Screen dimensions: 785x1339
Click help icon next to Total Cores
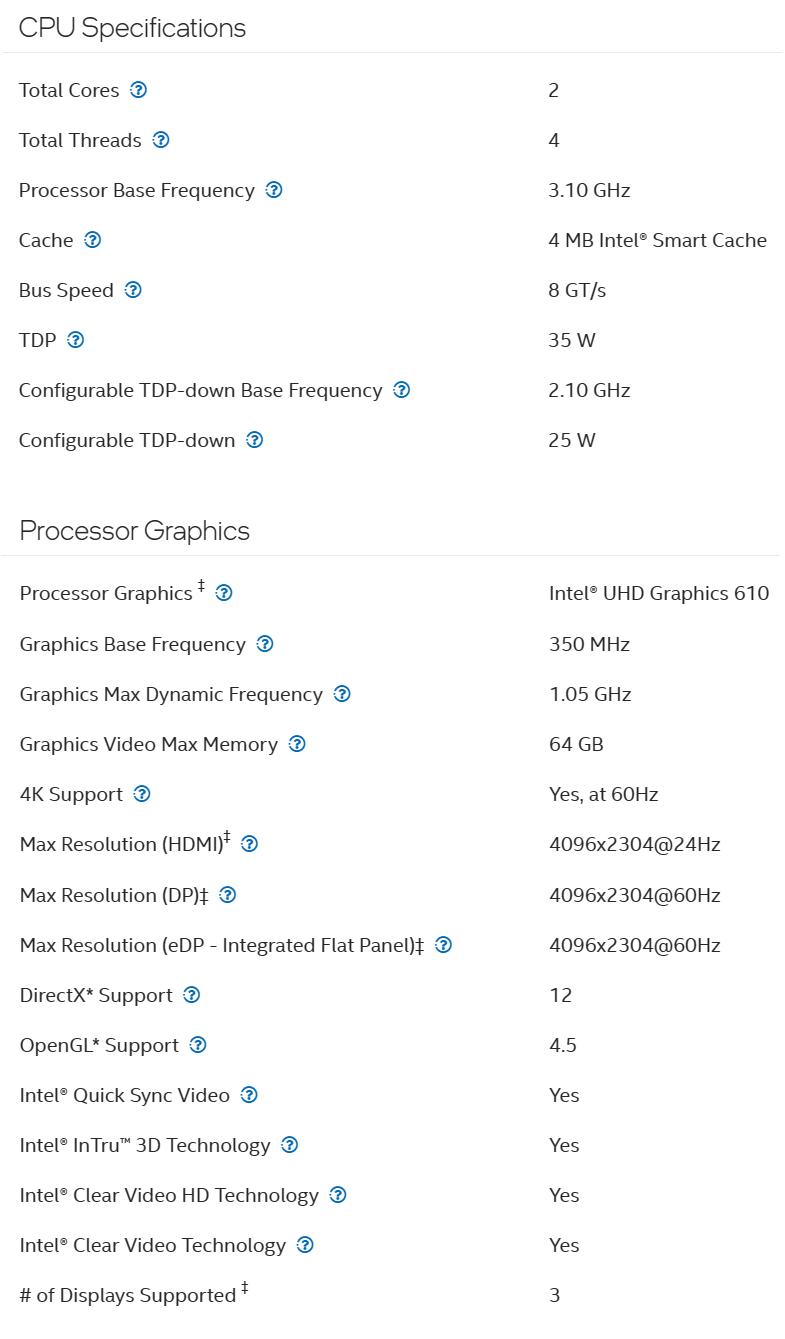(139, 90)
